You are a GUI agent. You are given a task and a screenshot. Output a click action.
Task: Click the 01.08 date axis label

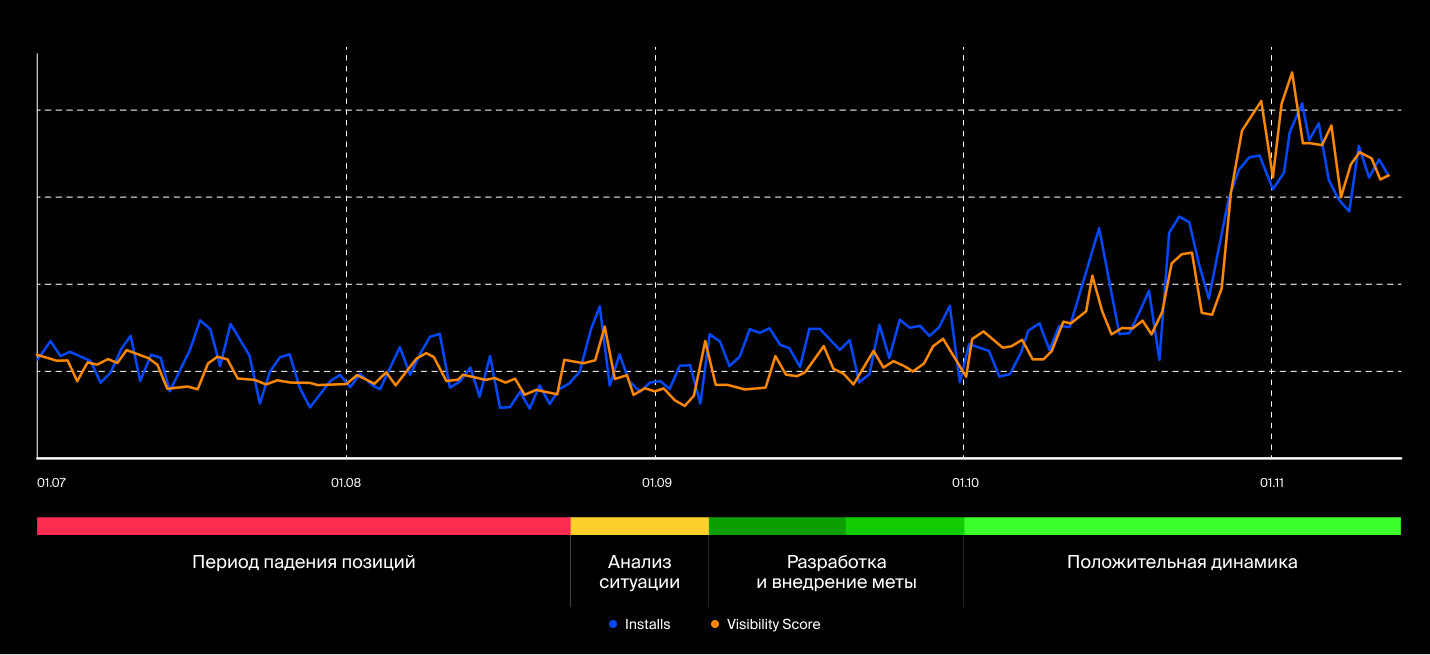pos(346,483)
